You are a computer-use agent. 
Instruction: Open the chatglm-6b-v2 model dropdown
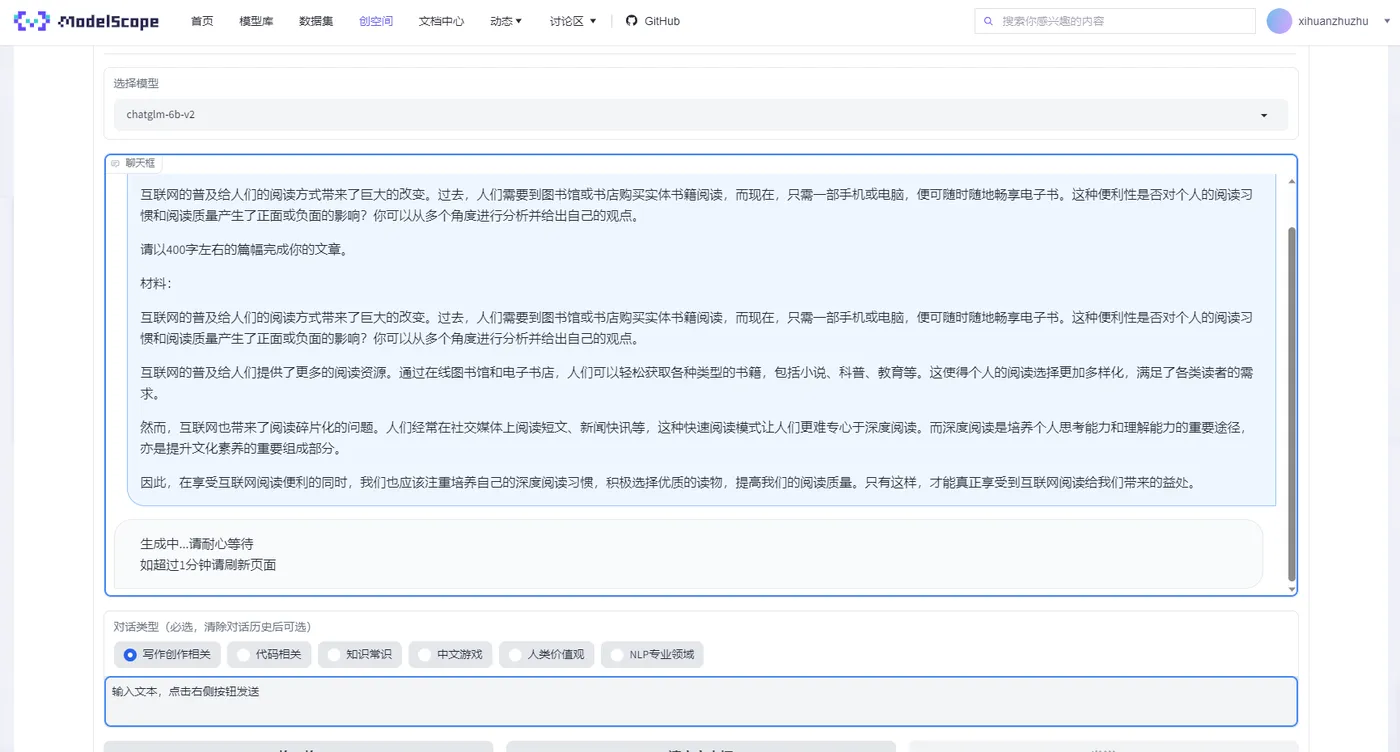coord(700,115)
